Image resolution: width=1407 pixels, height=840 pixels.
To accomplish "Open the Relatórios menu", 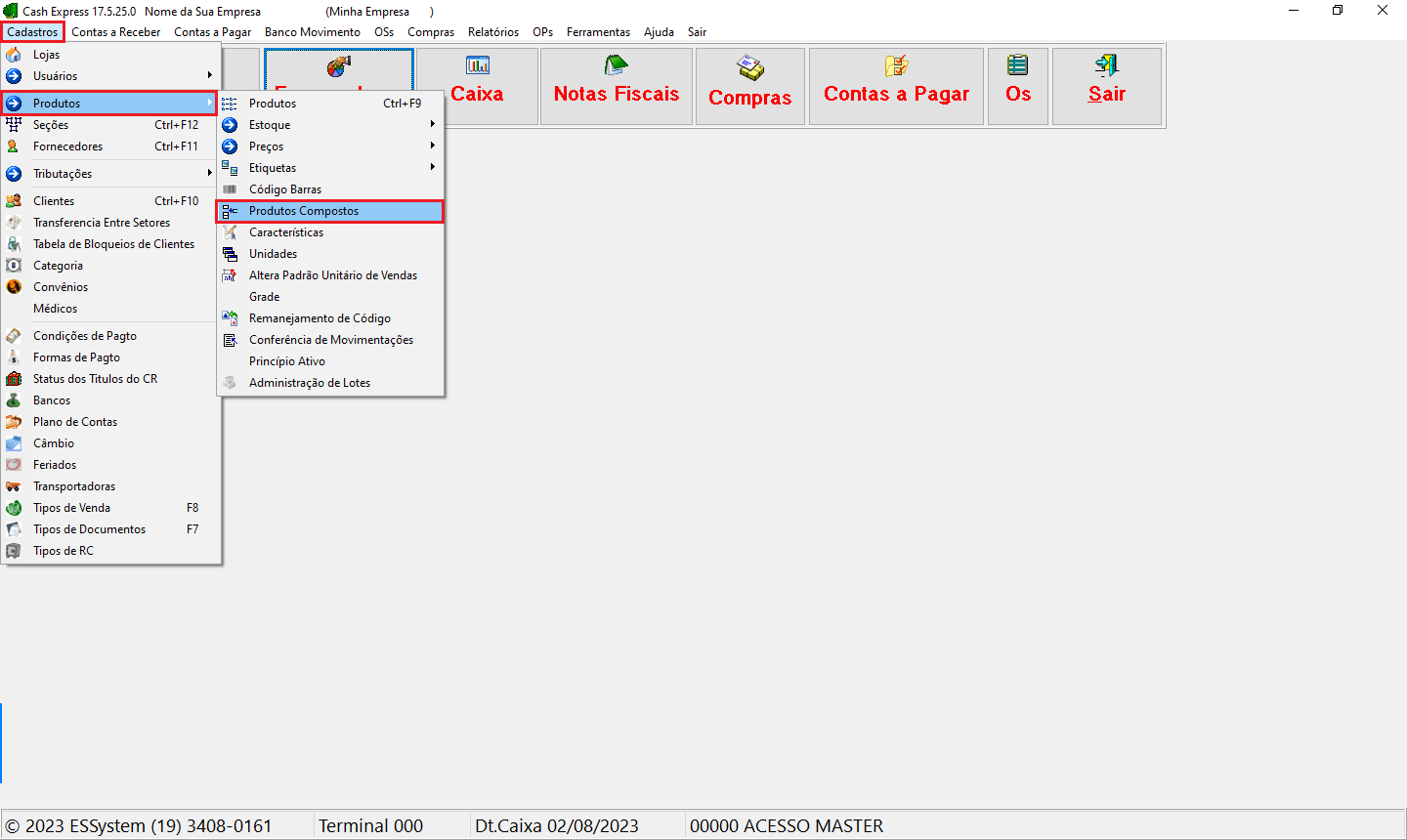I will click(493, 32).
